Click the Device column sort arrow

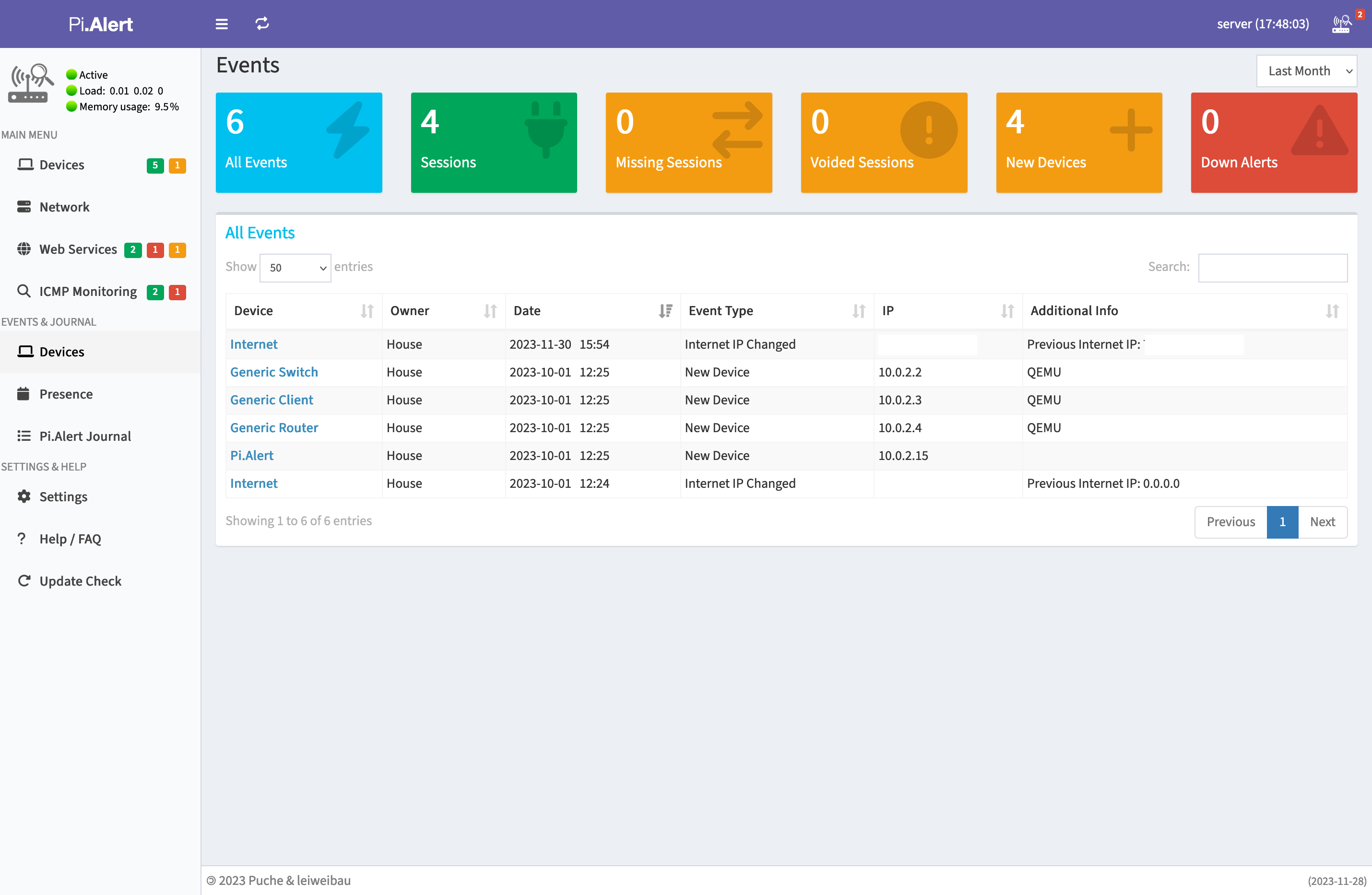tap(367, 310)
